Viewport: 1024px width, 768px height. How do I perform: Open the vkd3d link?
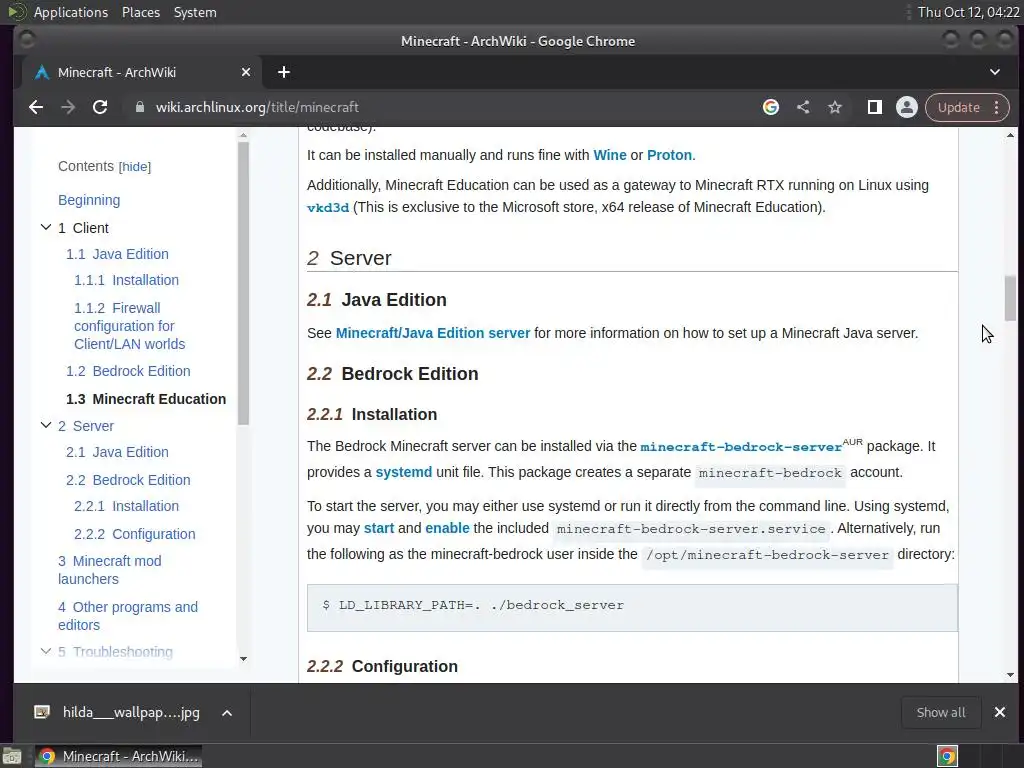tap(328, 208)
